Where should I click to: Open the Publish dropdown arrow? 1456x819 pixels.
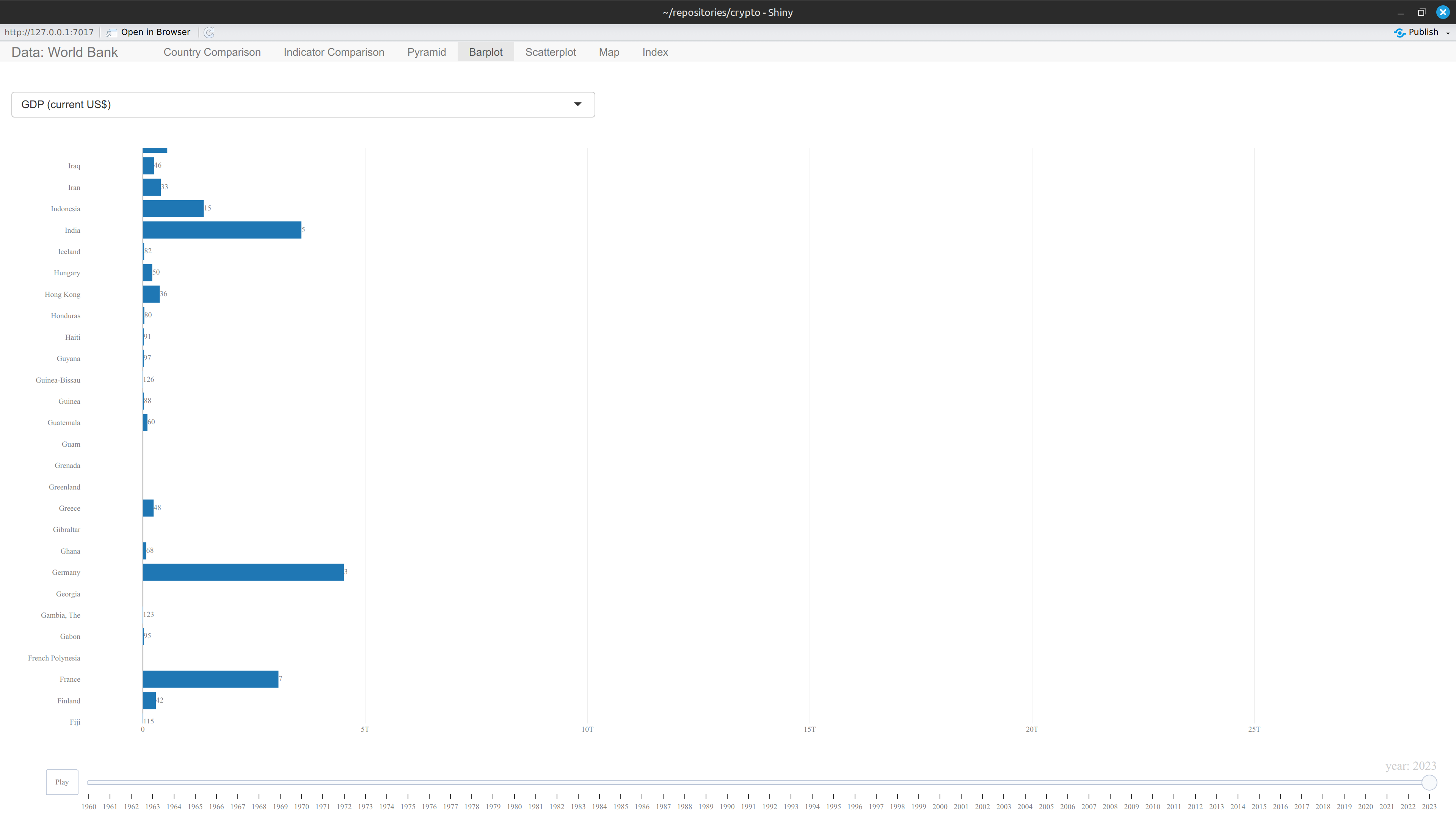1448,33
